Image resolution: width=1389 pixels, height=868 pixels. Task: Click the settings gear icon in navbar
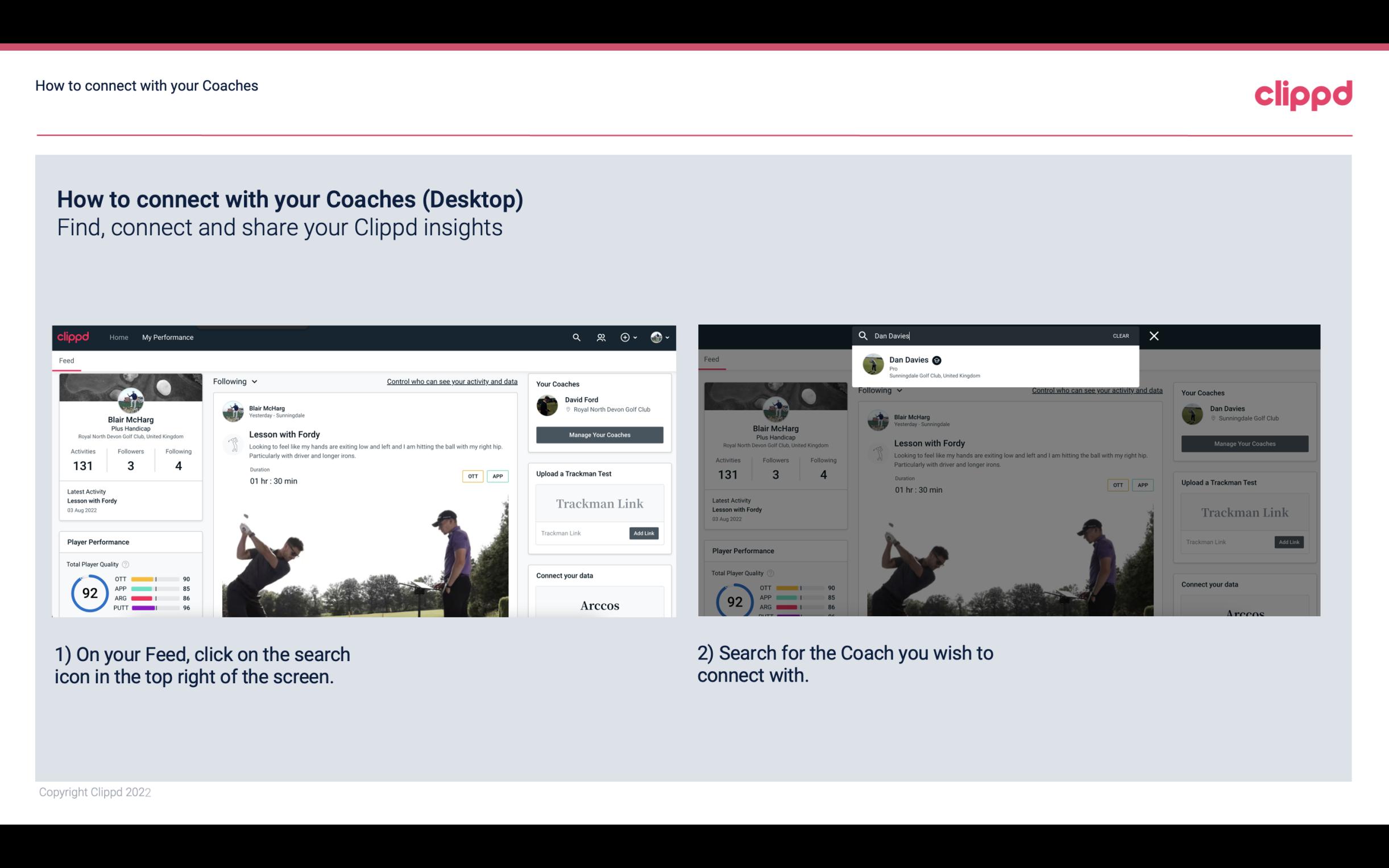(626, 337)
